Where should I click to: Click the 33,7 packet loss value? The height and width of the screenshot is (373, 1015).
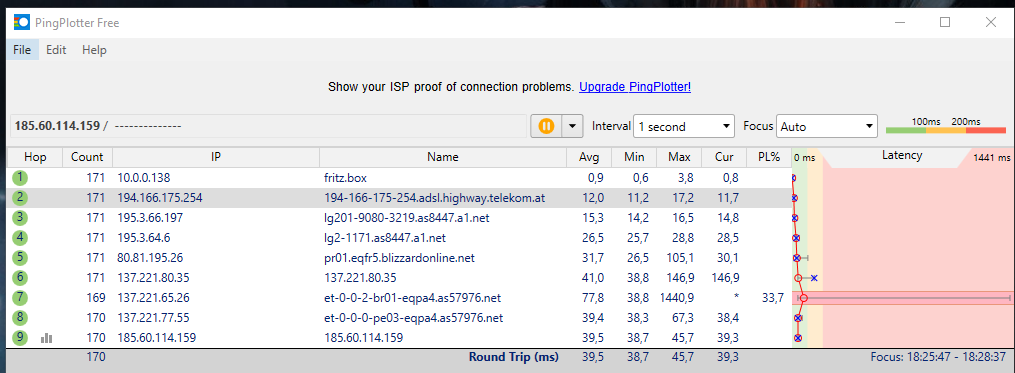click(774, 298)
